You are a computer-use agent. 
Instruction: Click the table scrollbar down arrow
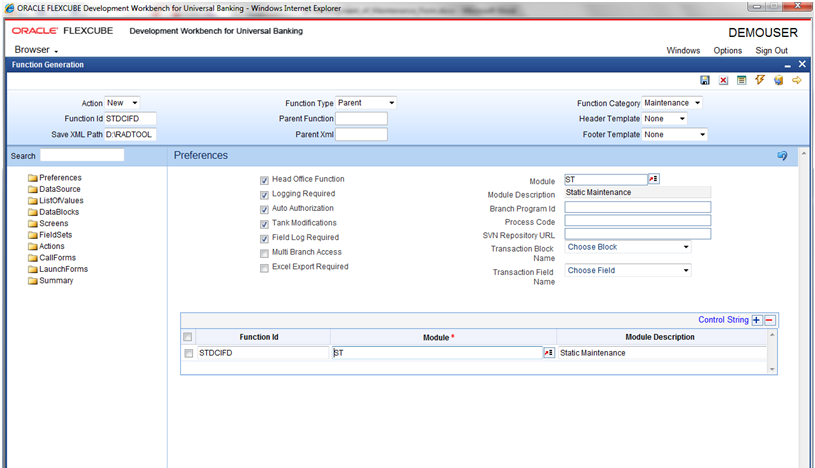[772, 369]
